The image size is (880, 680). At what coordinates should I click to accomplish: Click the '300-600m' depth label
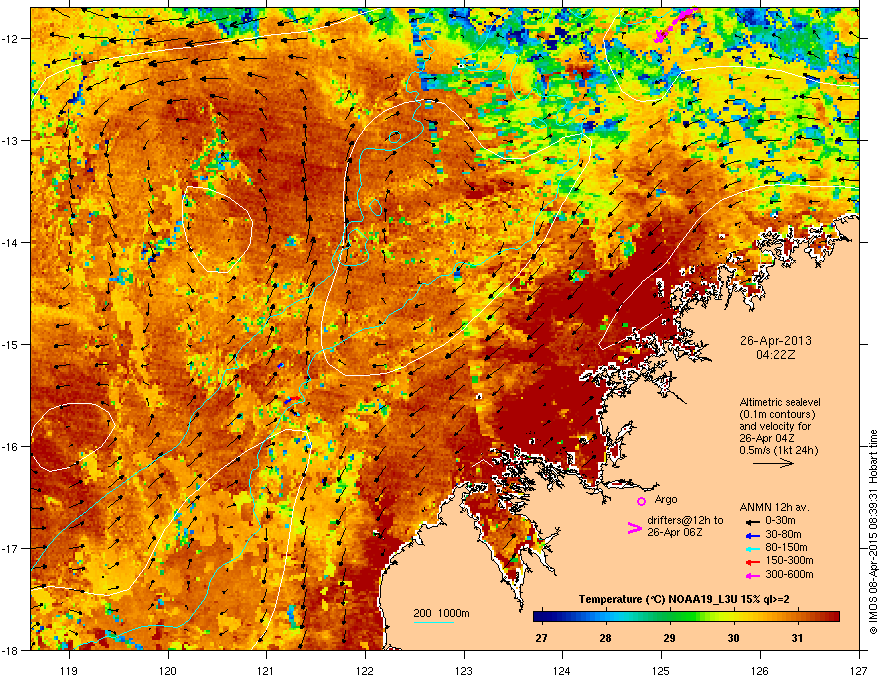(789, 575)
